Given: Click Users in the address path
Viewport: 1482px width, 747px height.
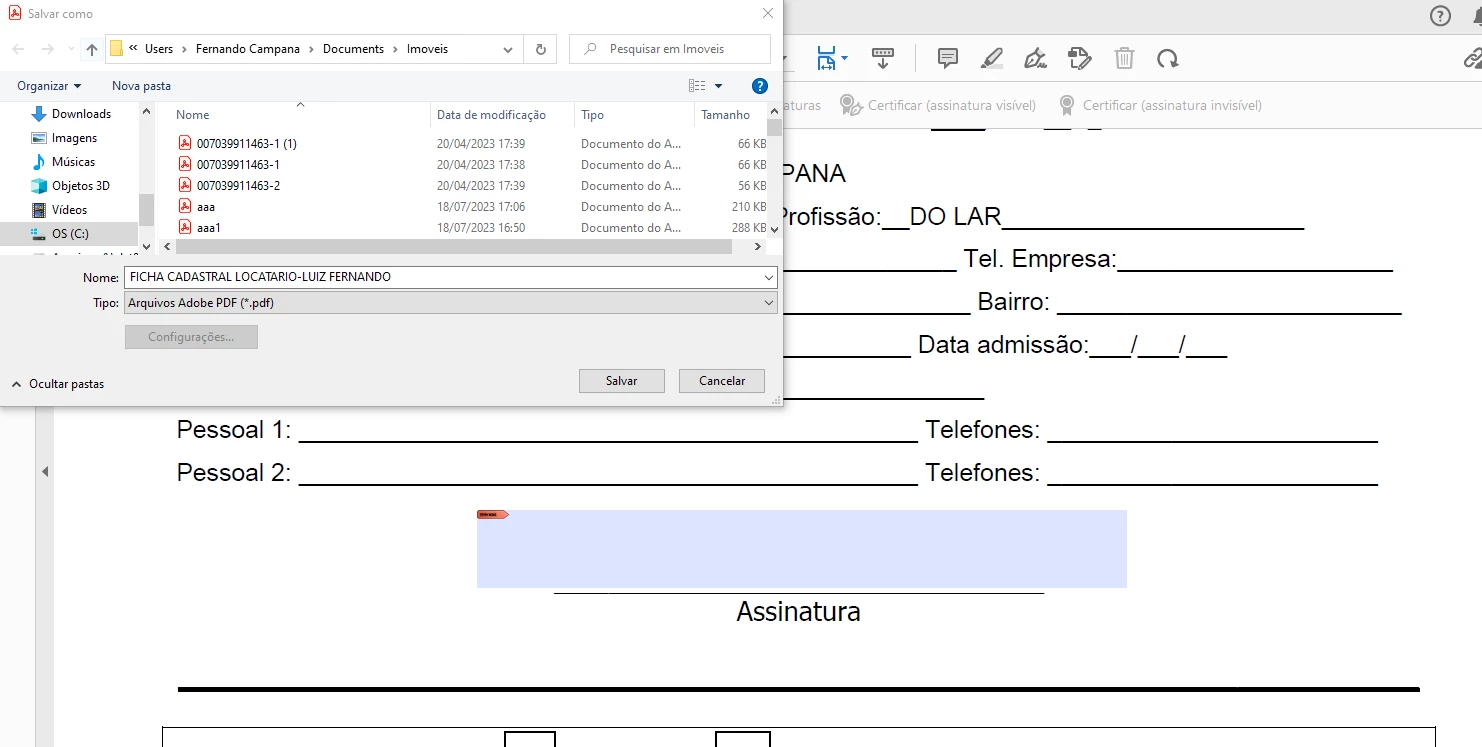Looking at the screenshot, I should click(159, 49).
